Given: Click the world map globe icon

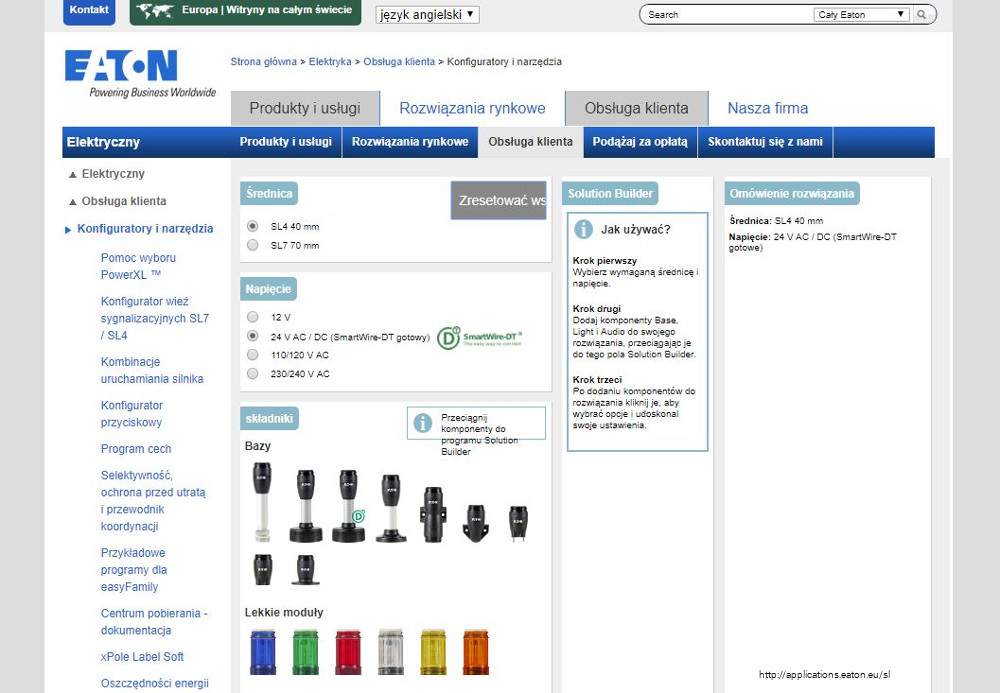Looking at the screenshot, I should coord(155,11).
